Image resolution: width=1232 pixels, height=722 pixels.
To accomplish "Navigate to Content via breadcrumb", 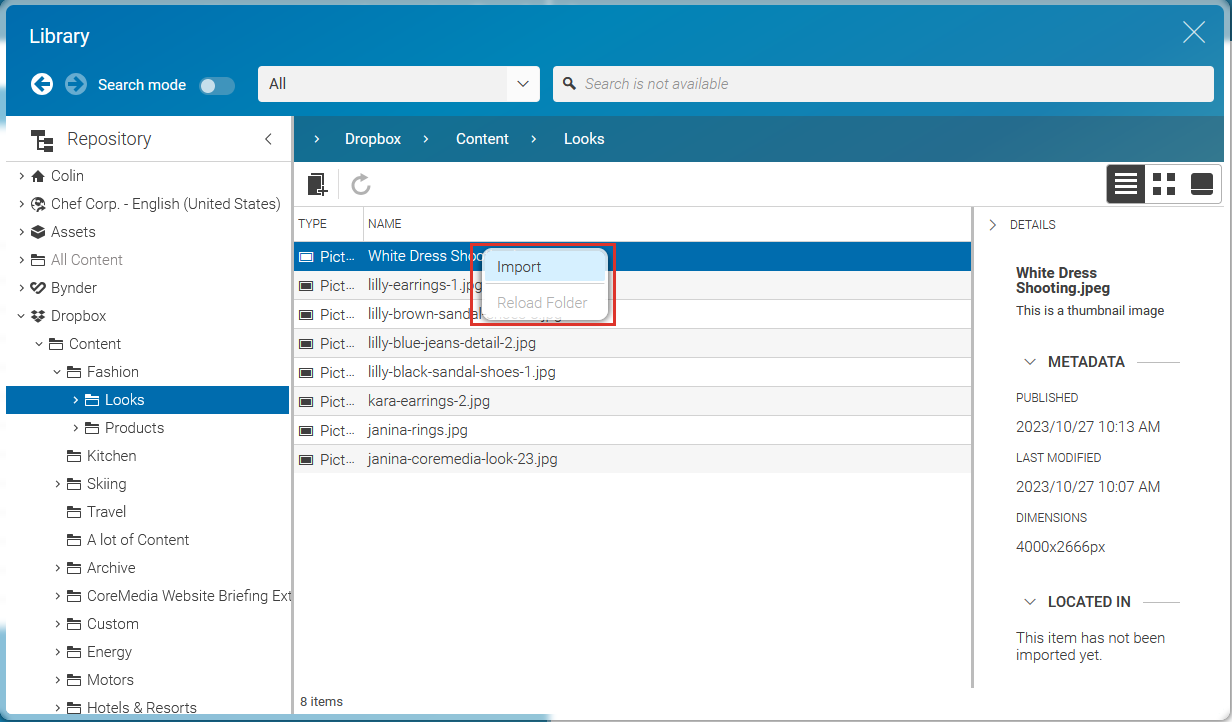I will coord(482,139).
